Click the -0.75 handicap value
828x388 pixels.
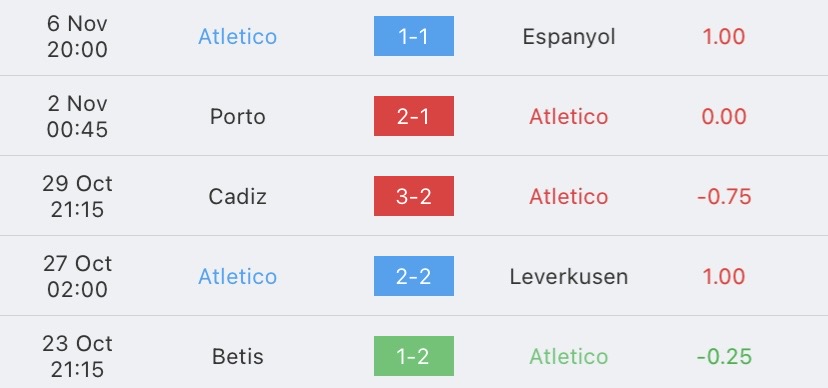(724, 197)
